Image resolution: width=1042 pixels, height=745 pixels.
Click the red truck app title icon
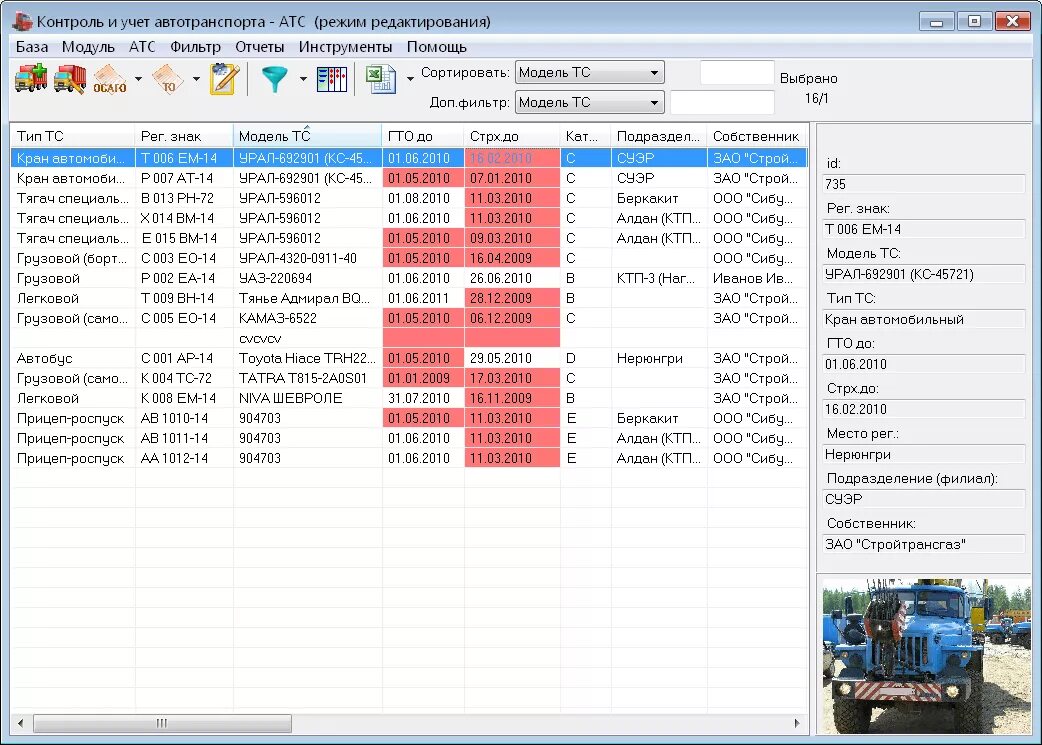click(22, 21)
